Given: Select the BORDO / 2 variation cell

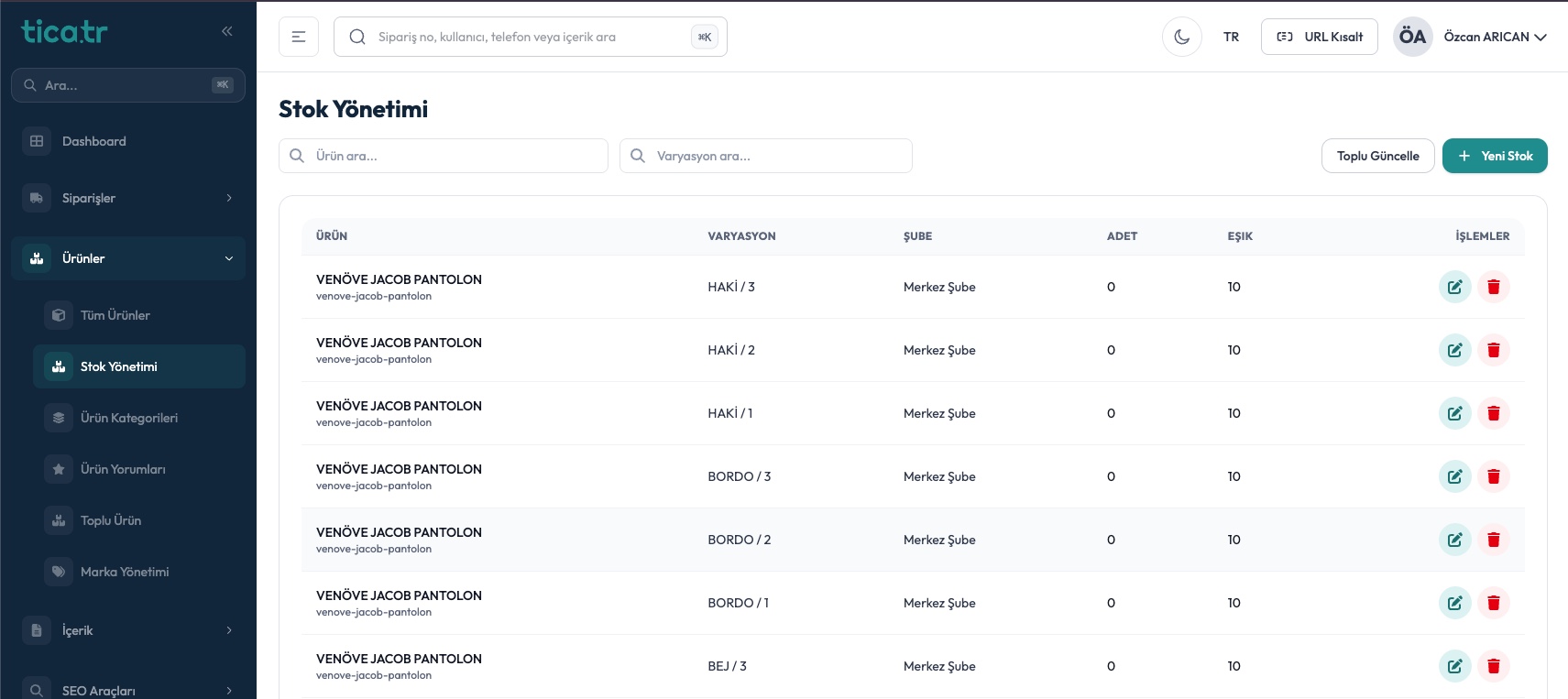Looking at the screenshot, I should [739, 540].
